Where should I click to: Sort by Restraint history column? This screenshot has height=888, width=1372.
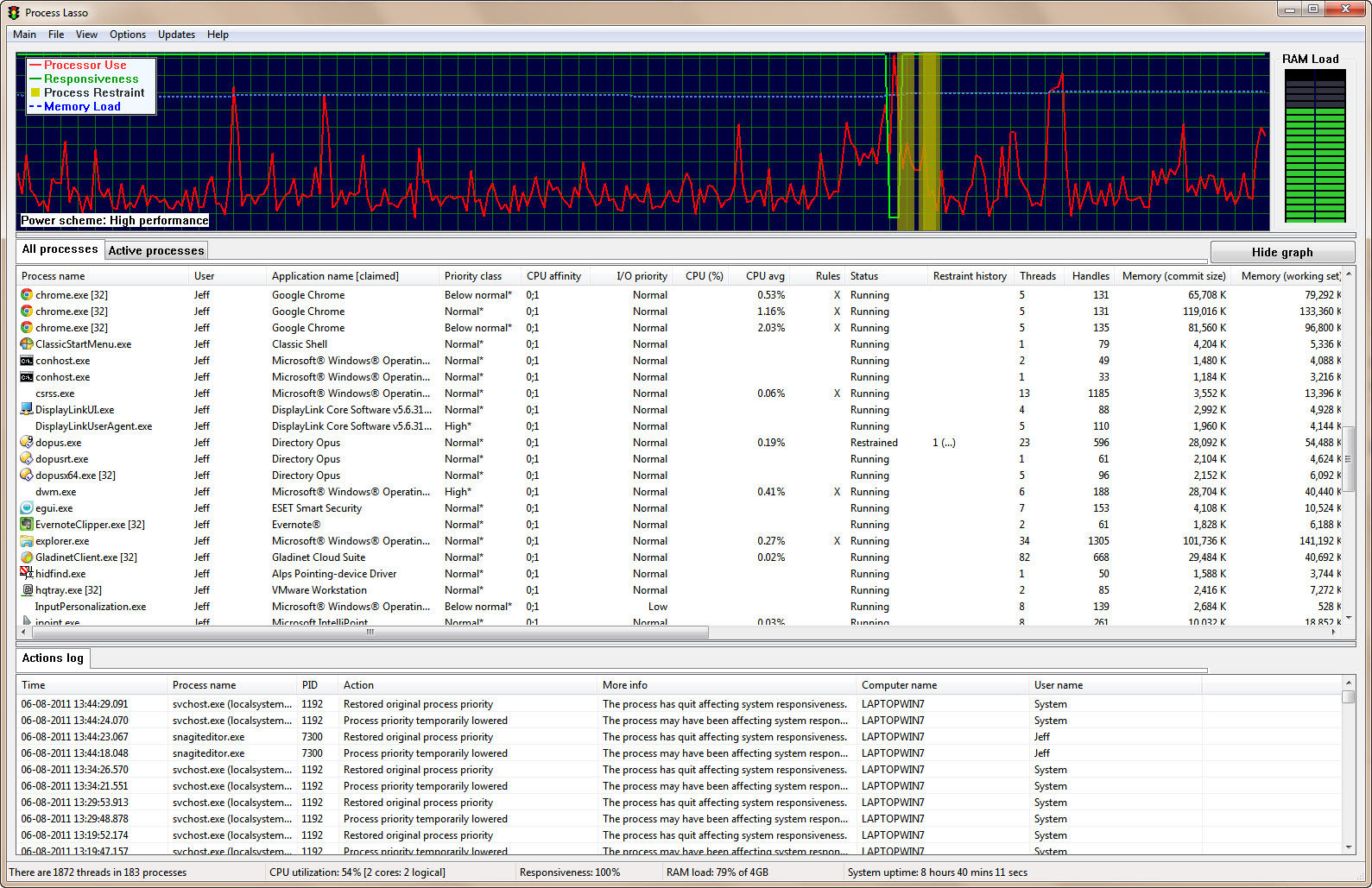point(970,276)
